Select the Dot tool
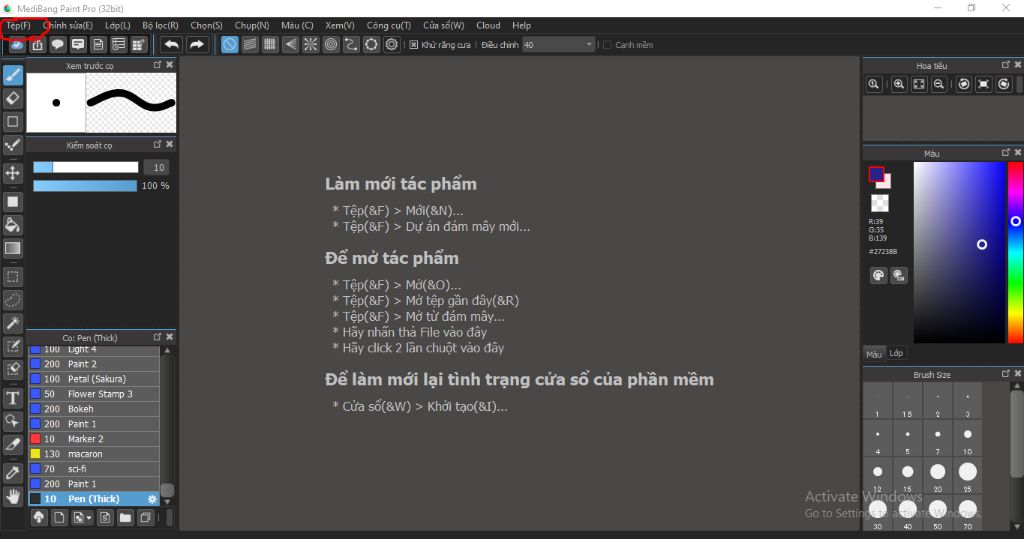 tap(12, 145)
